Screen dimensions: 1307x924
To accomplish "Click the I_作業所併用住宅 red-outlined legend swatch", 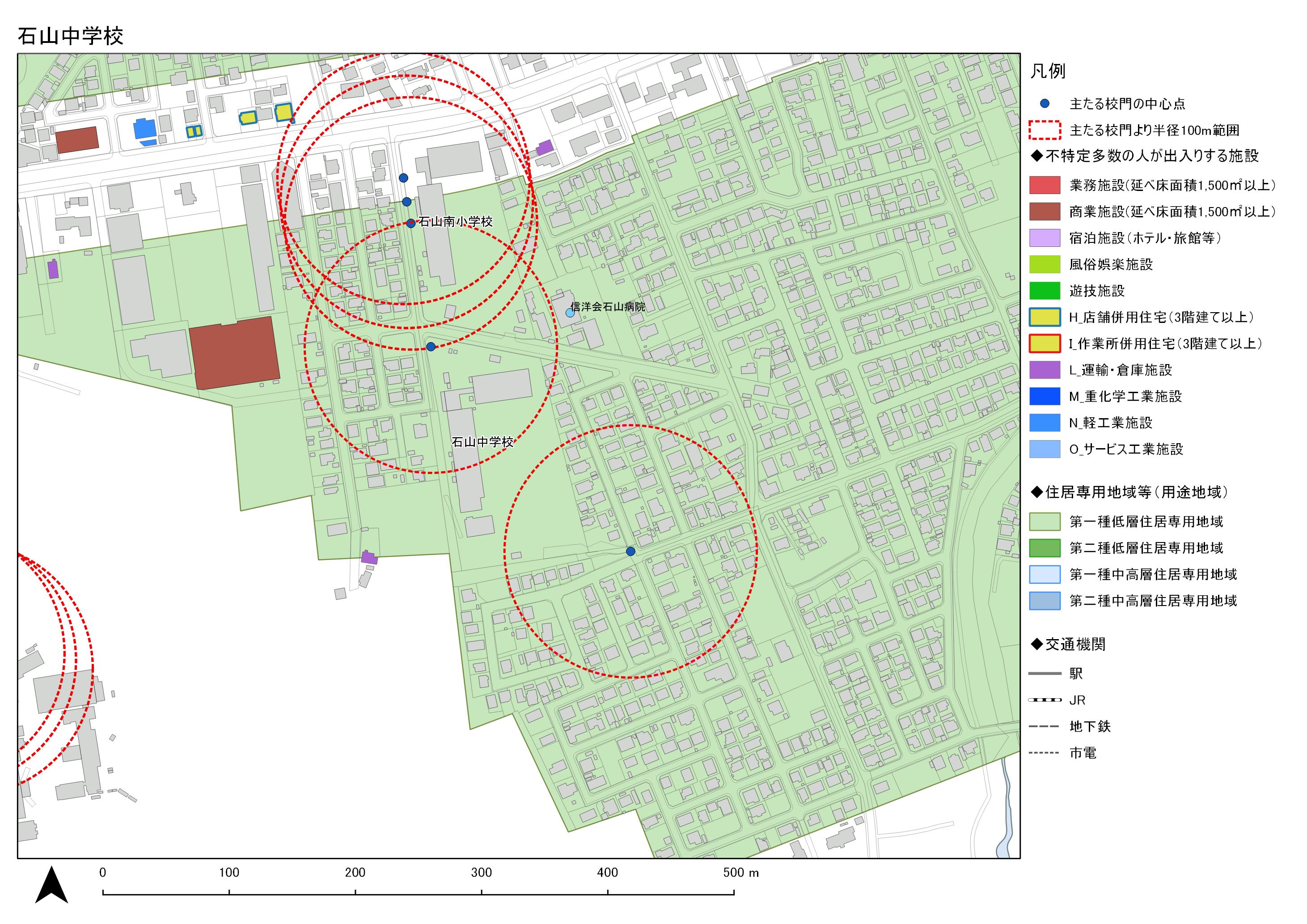I will pos(1045,343).
